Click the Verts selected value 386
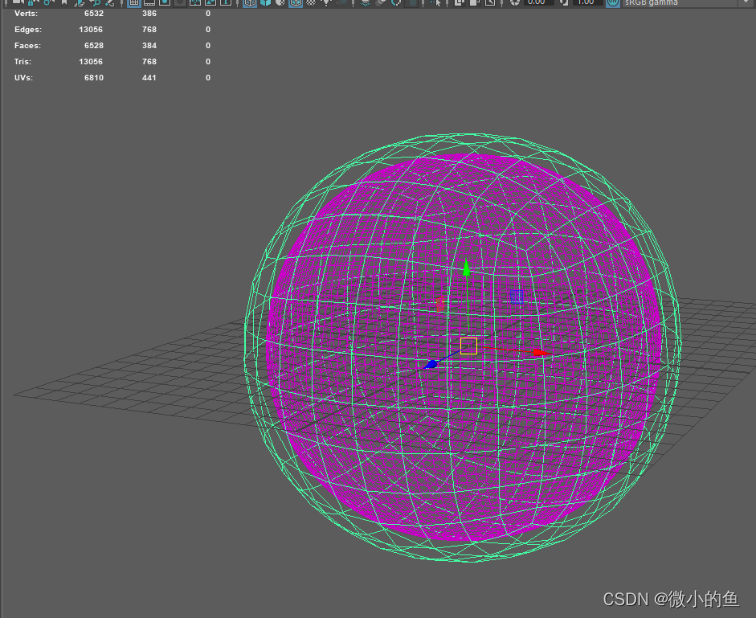756x618 pixels. (149, 13)
